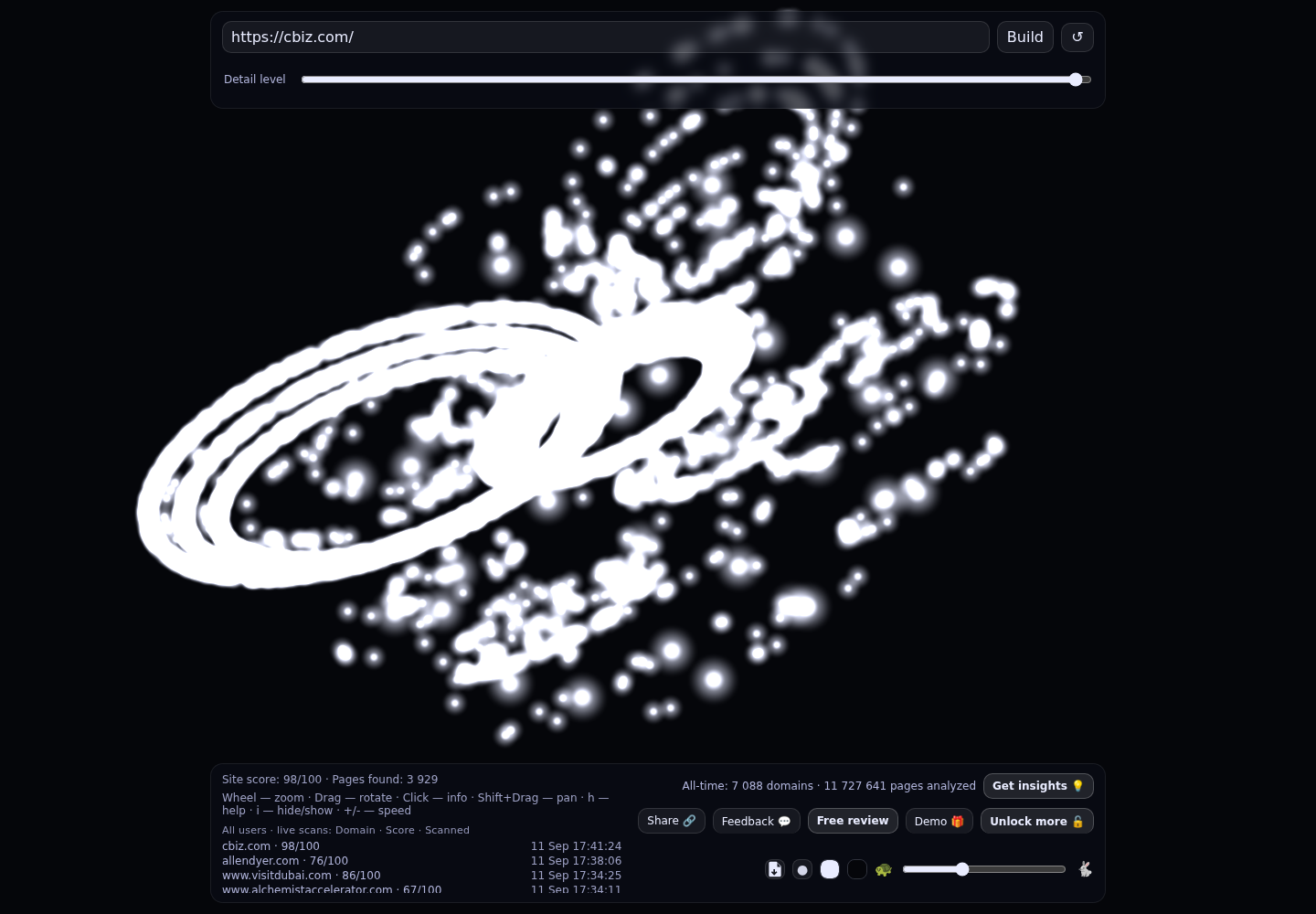This screenshot has width=1316, height=914.
Task: Click the All-time domains statistics text
Action: [x=829, y=786]
